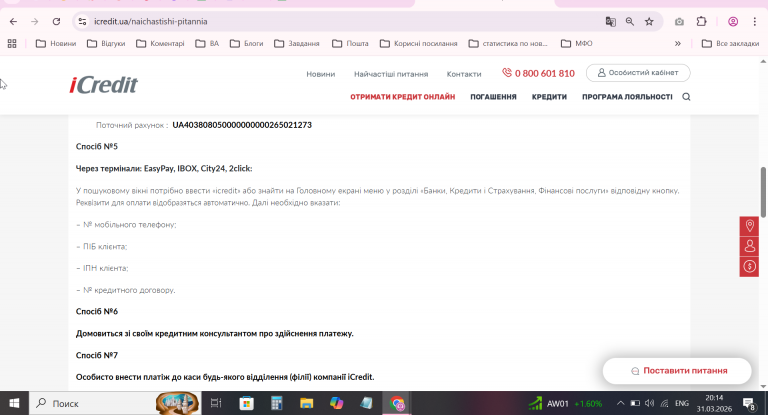Select ПОГАШЕННЯ menu item
768x415 pixels.
click(493, 97)
